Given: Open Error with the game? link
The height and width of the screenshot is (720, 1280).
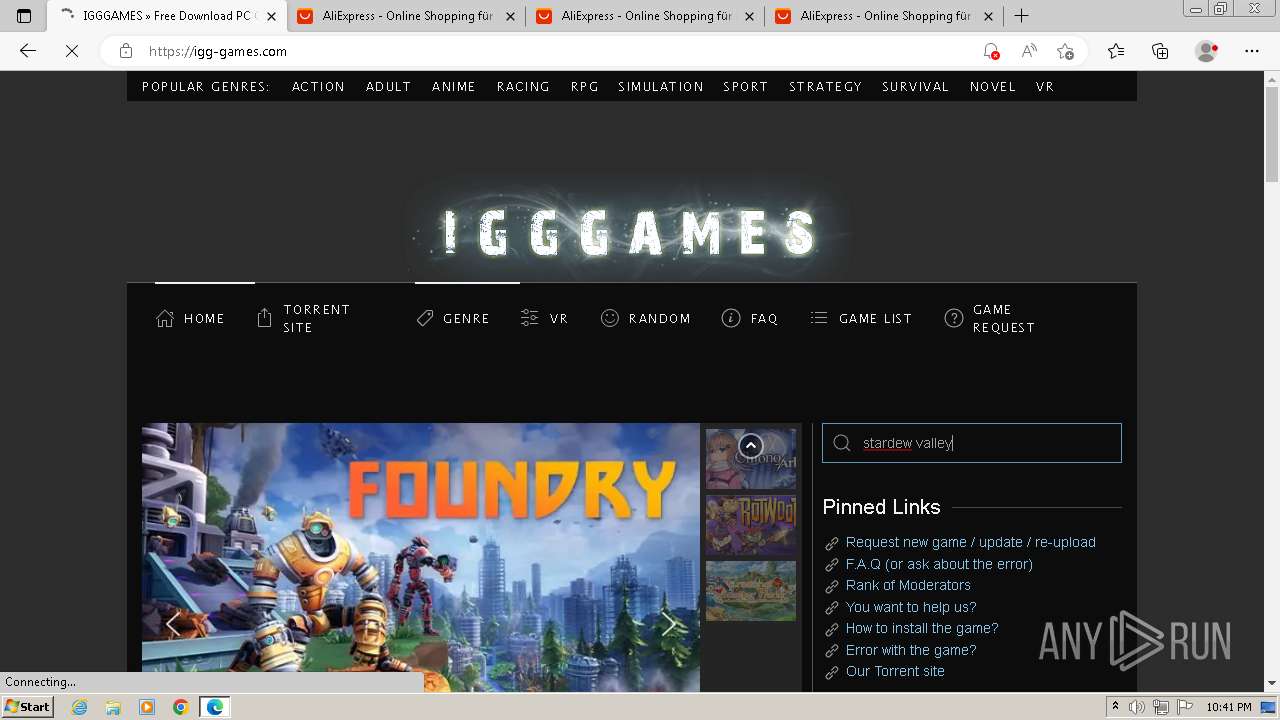Looking at the screenshot, I should click(x=911, y=650).
